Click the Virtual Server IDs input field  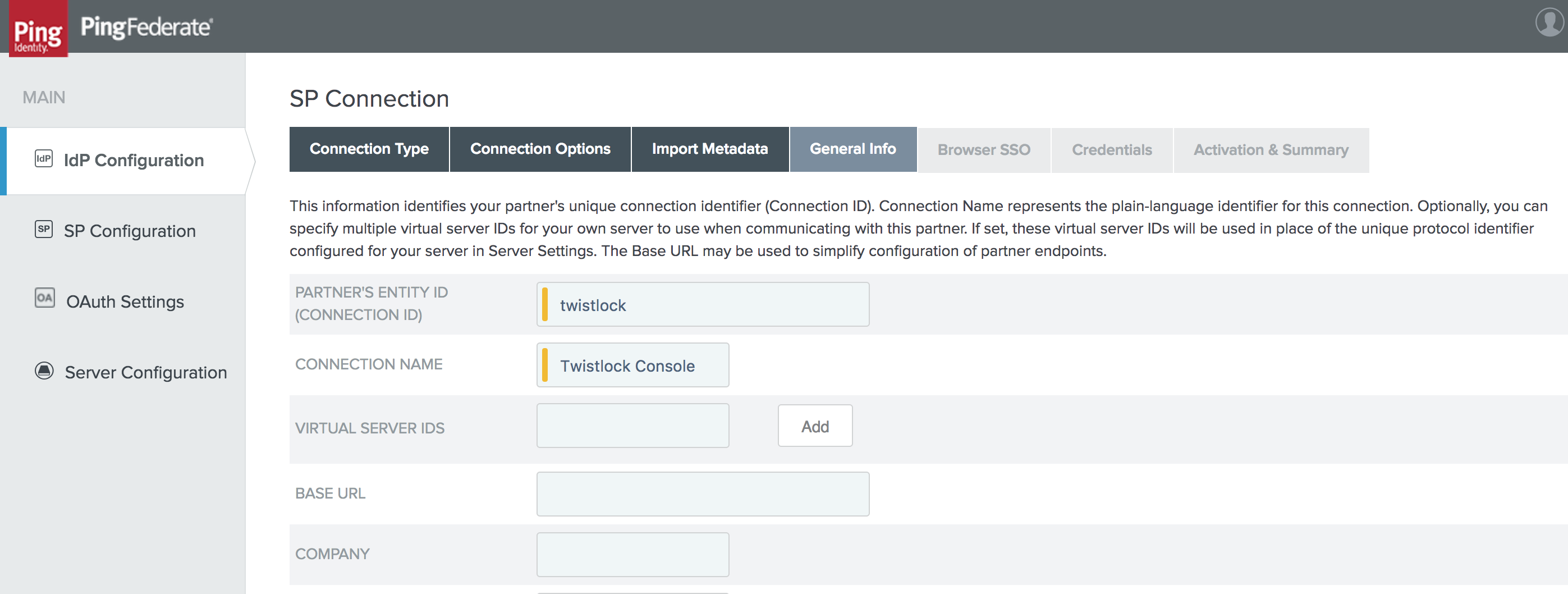coord(632,426)
